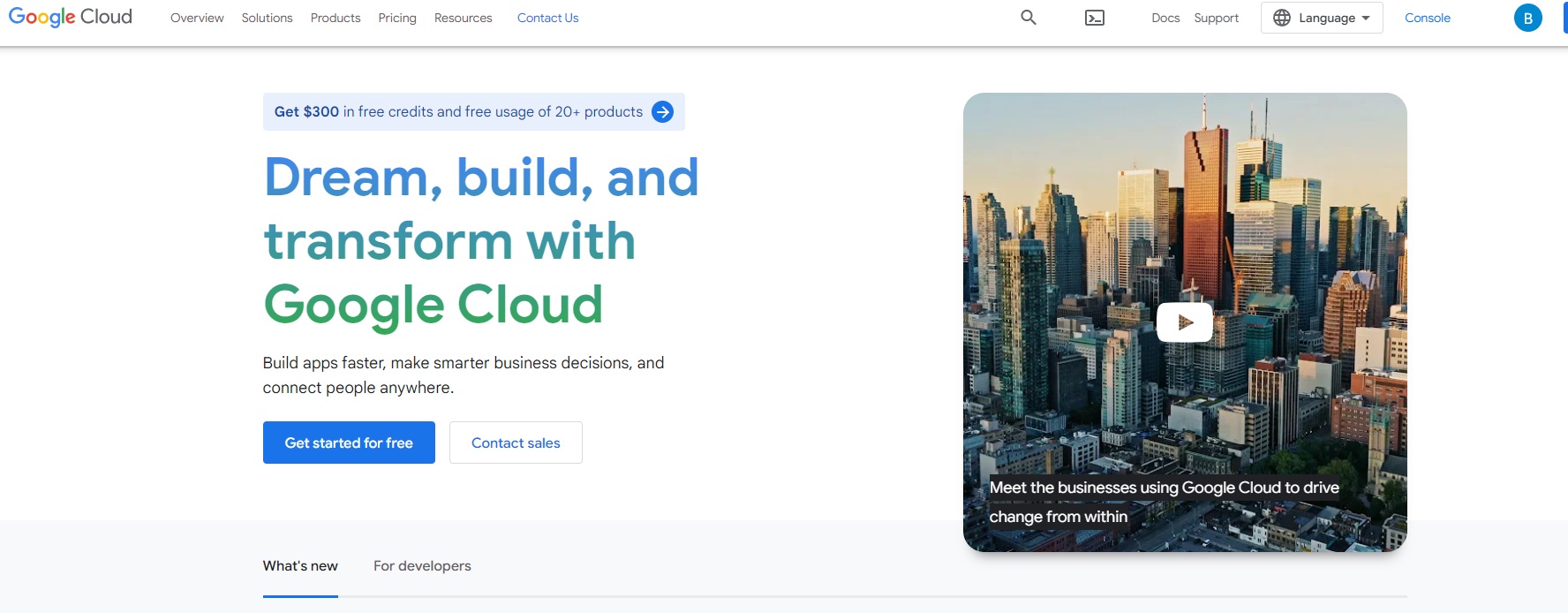Open the Solutions menu
Screen dimensions: 1568x613
click(267, 18)
